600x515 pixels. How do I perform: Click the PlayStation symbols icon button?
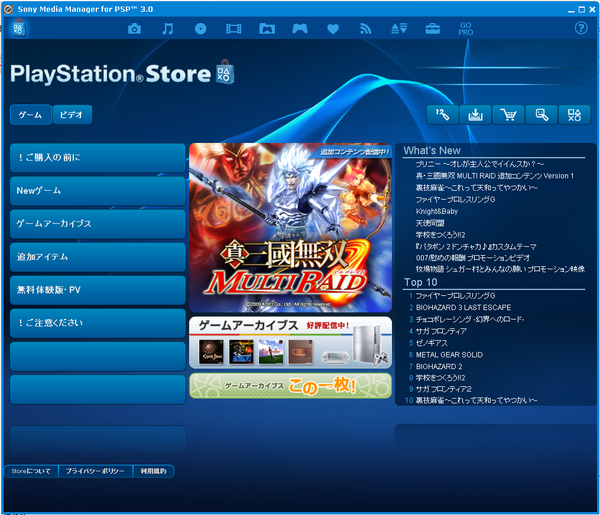click(x=574, y=115)
